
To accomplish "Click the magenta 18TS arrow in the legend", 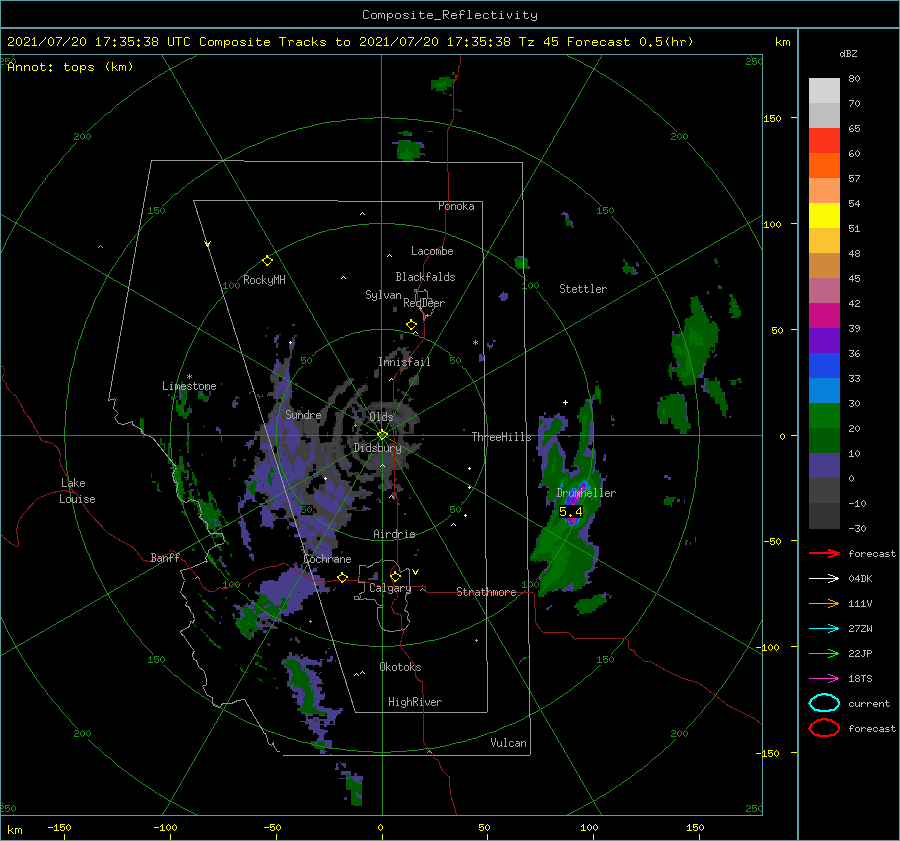I will pos(824,679).
